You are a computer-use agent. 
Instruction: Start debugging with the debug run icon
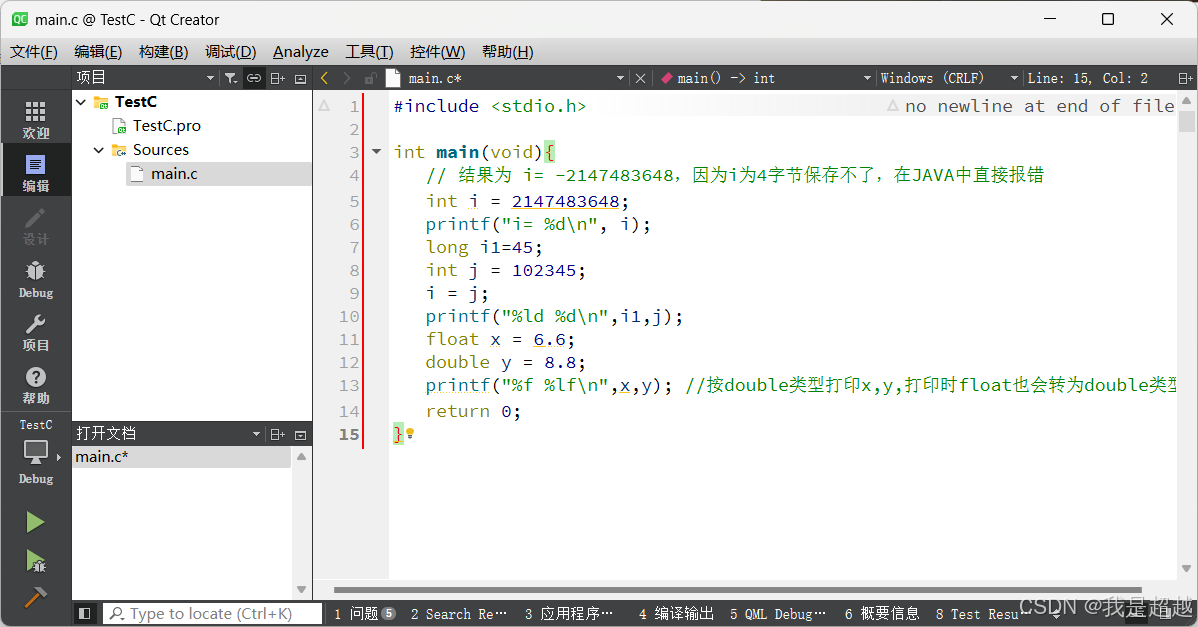[35, 562]
